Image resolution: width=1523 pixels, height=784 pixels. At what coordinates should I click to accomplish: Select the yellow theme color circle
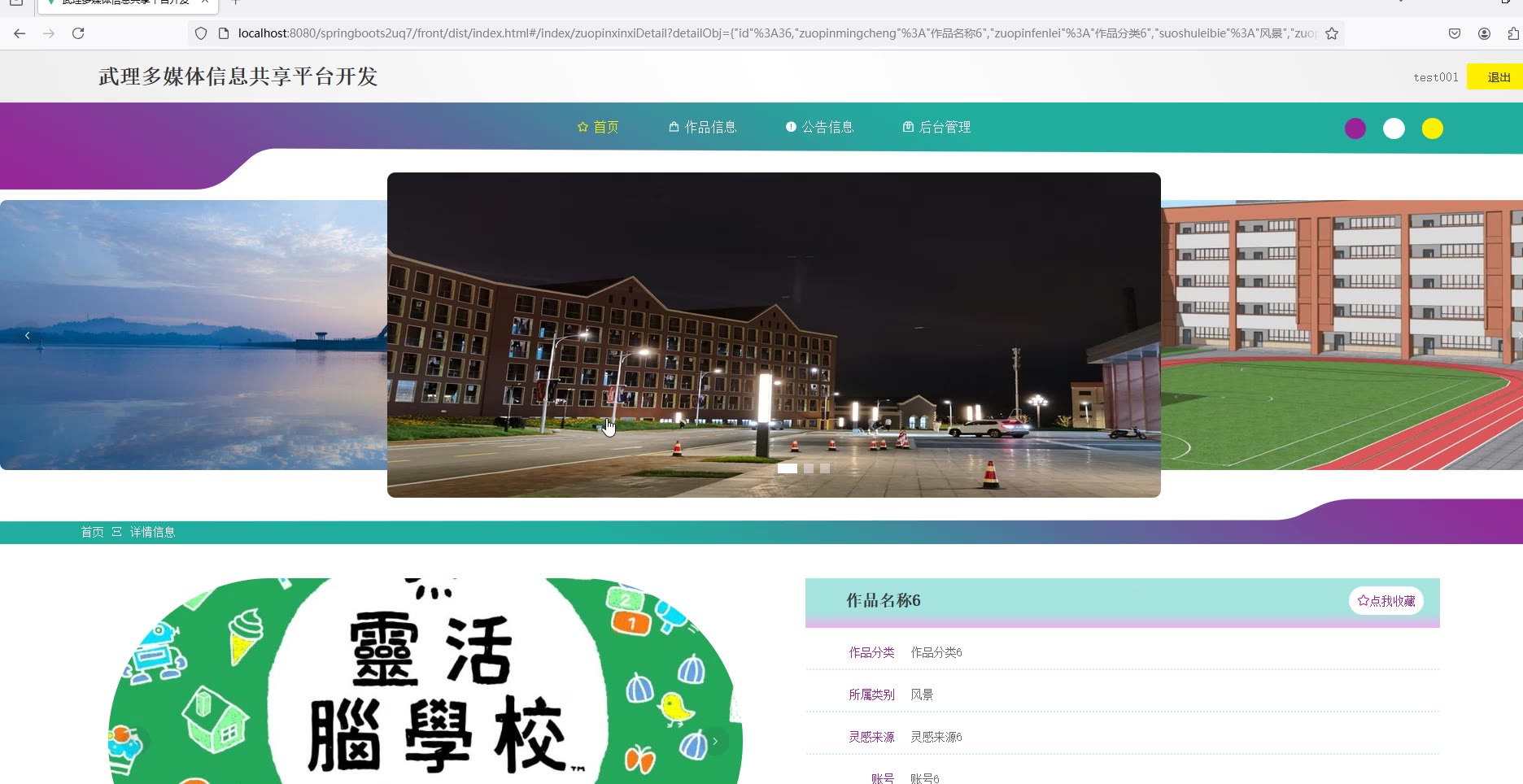click(1433, 128)
